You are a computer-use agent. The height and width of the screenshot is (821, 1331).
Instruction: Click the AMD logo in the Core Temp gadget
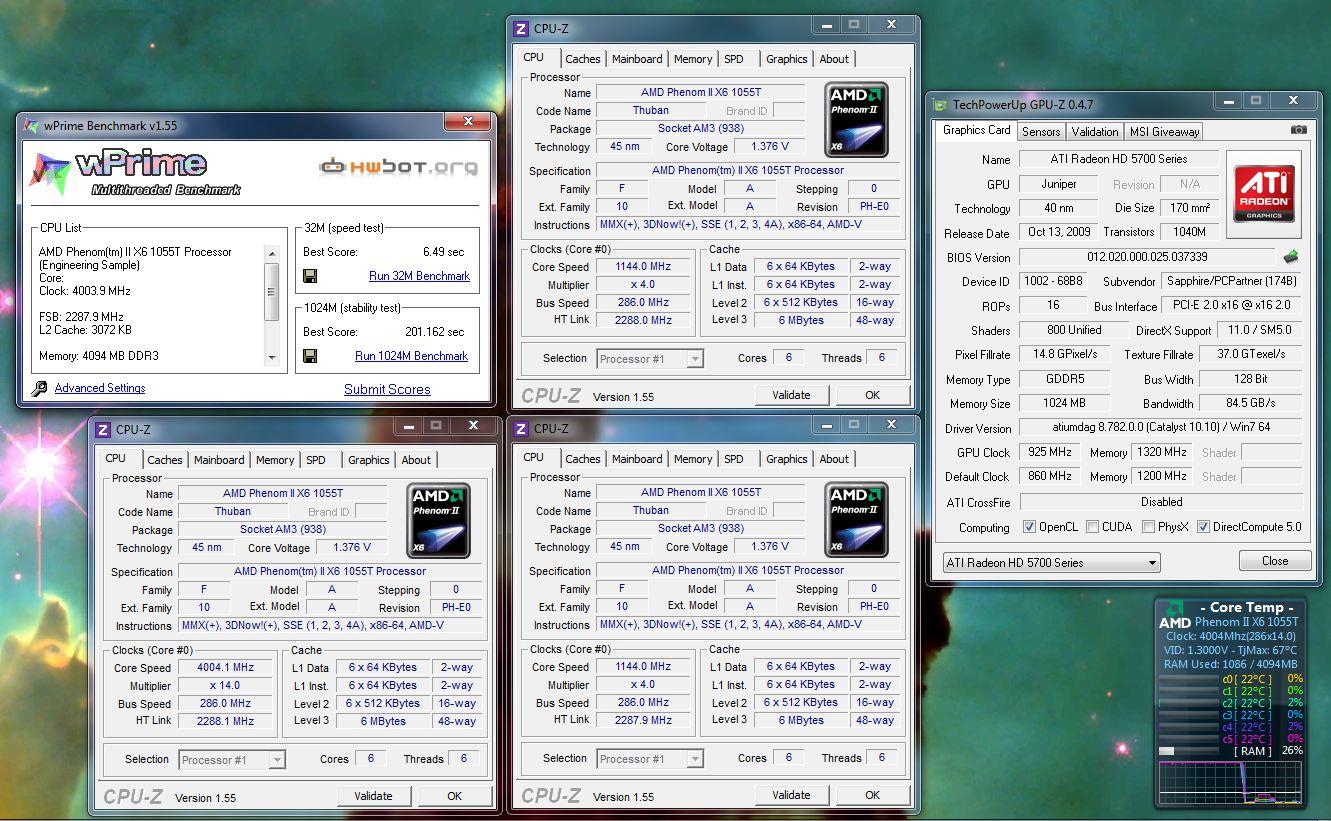[1175, 616]
